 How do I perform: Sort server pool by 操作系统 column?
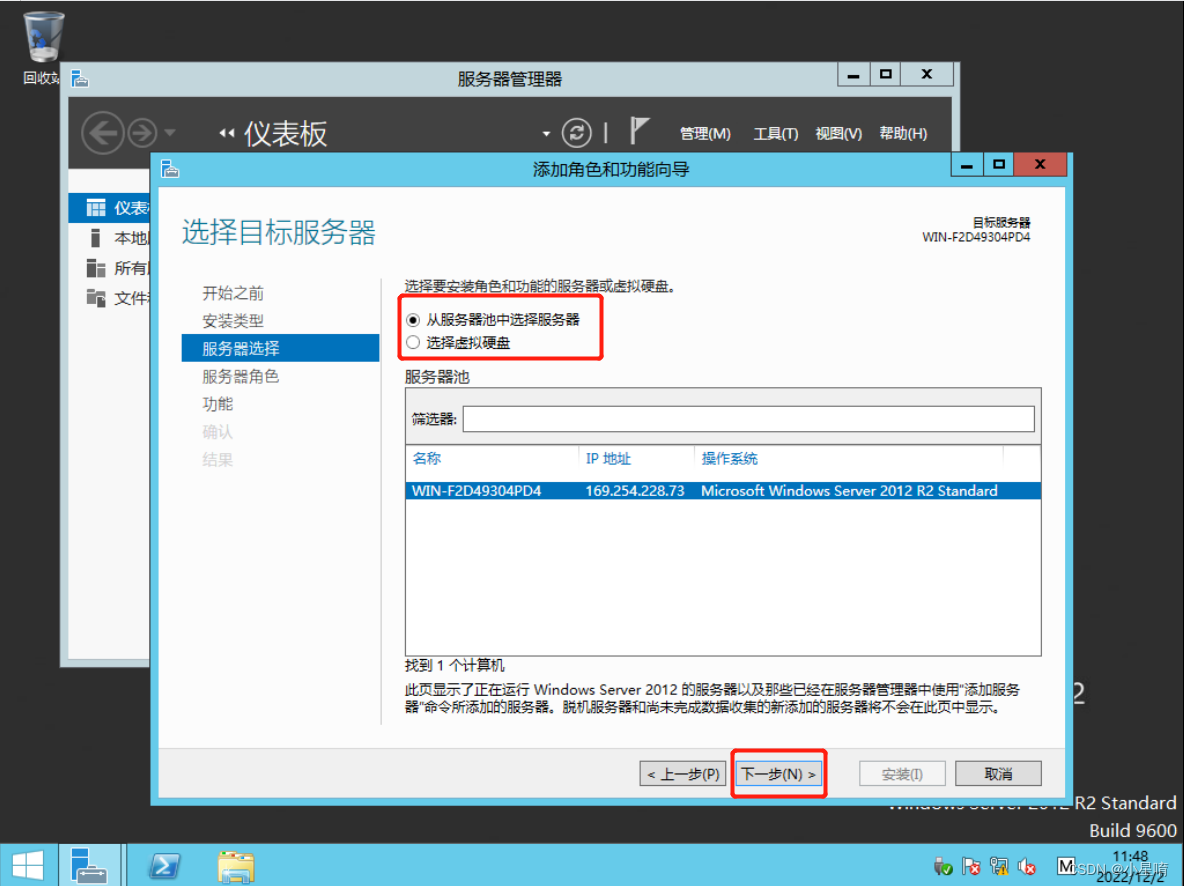729,458
